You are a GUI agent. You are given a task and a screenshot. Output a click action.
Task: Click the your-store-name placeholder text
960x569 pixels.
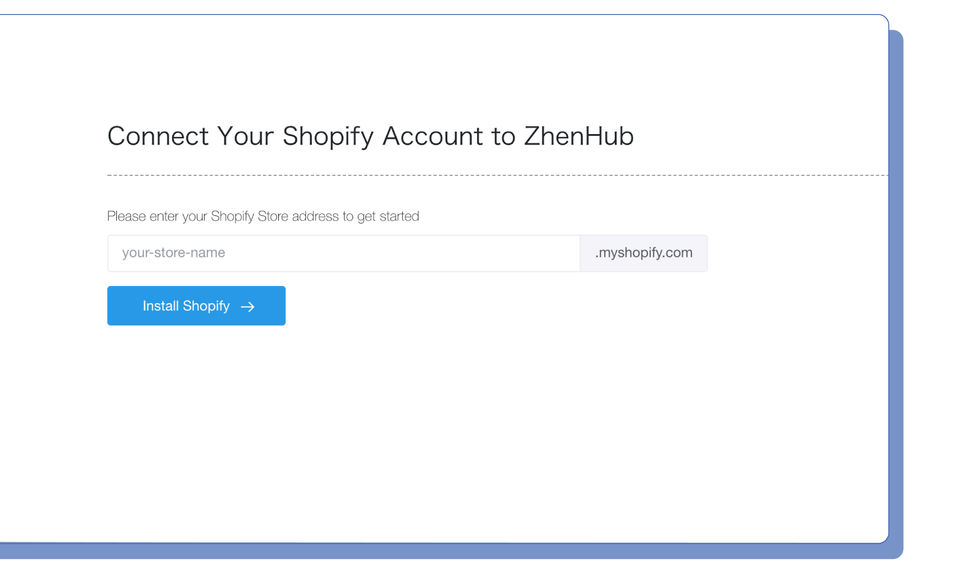click(174, 253)
